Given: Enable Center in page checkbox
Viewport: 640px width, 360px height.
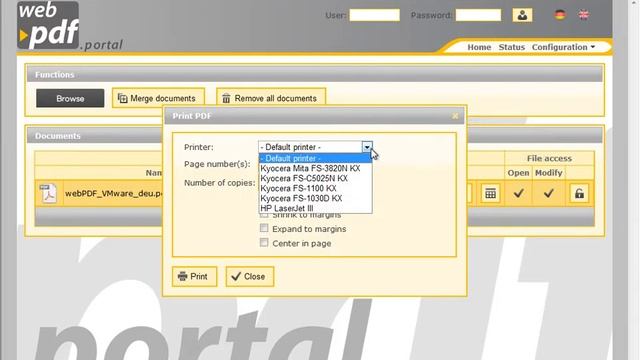Looking at the screenshot, I should point(264,242).
